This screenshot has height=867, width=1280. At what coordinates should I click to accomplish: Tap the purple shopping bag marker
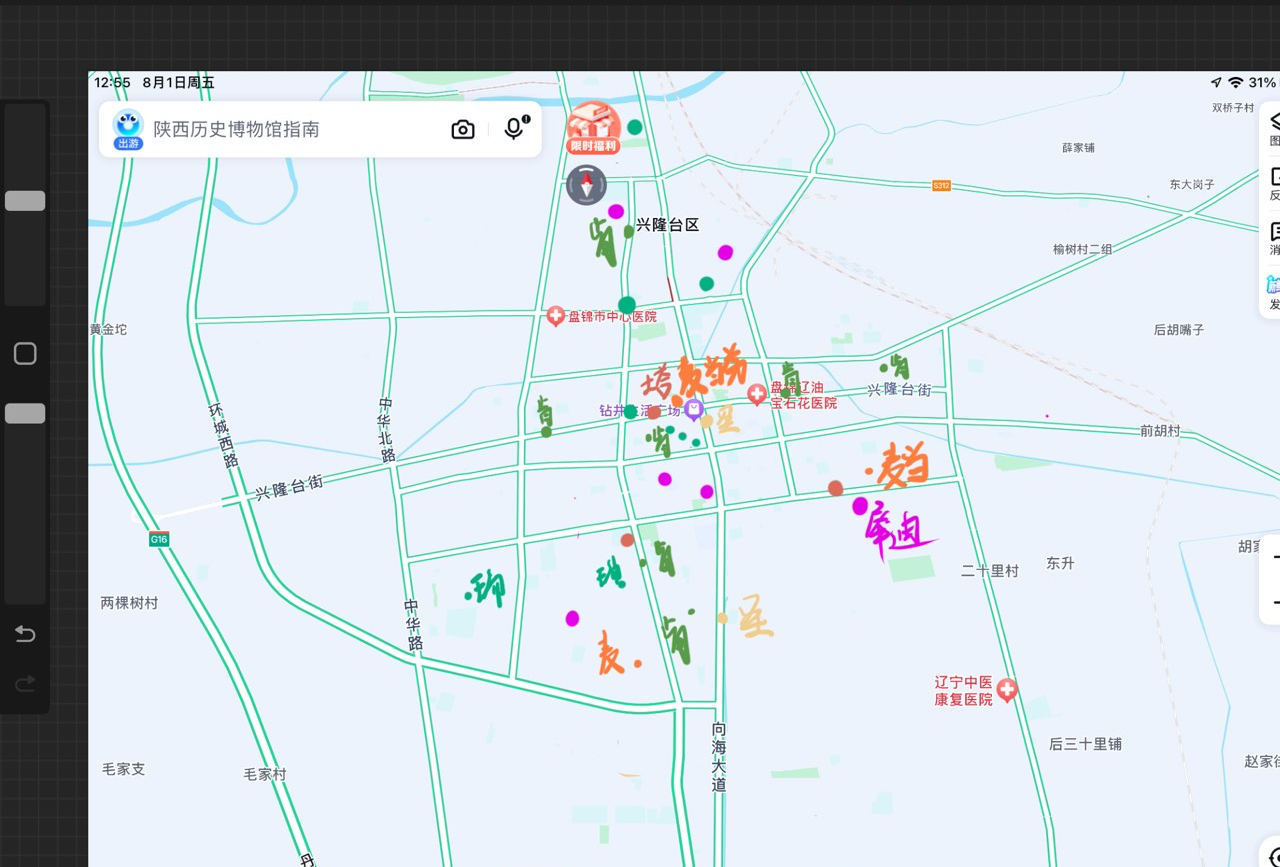(x=694, y=410)
